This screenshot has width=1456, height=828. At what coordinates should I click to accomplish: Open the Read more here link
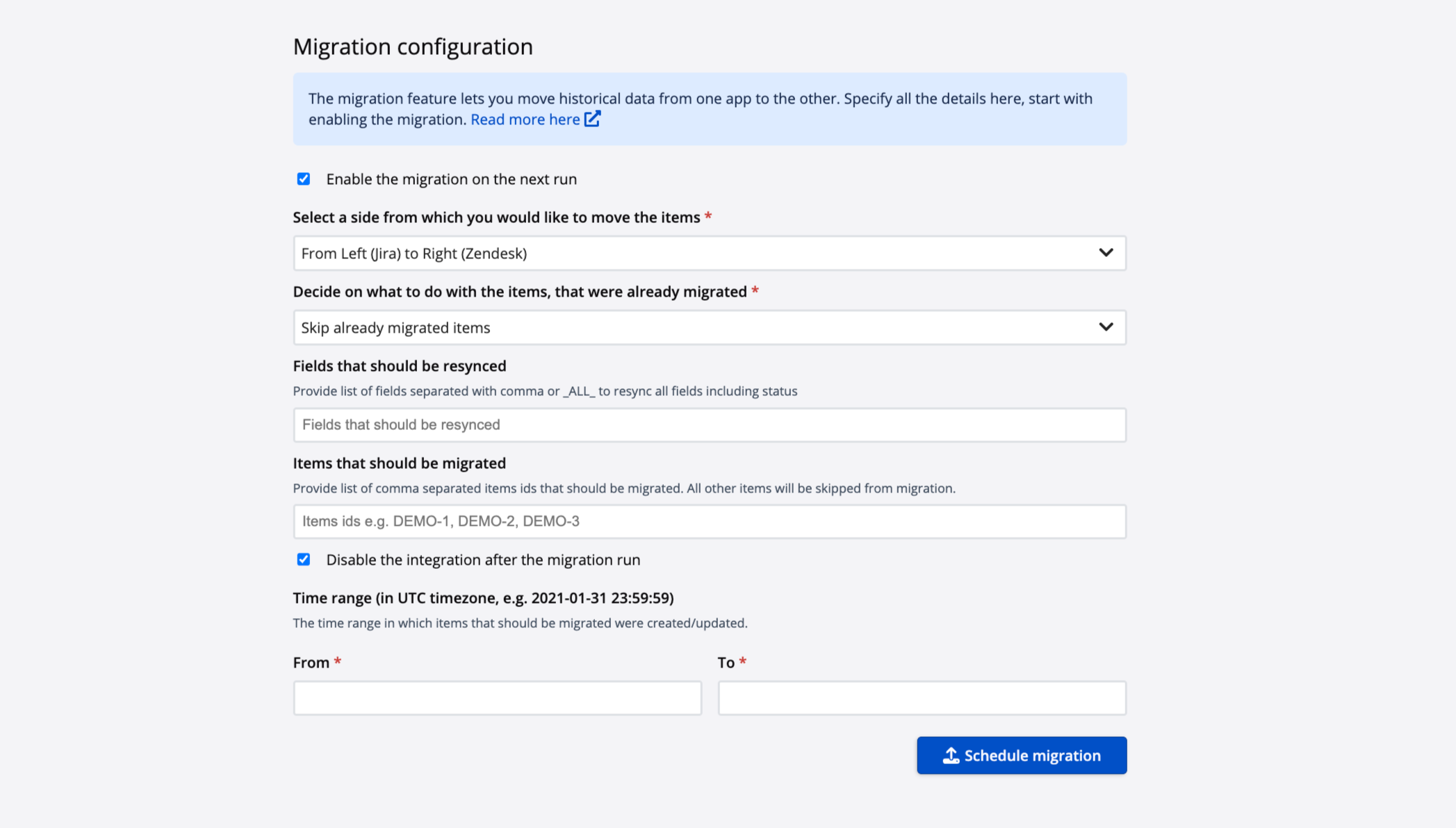click(x=525, y=119)
